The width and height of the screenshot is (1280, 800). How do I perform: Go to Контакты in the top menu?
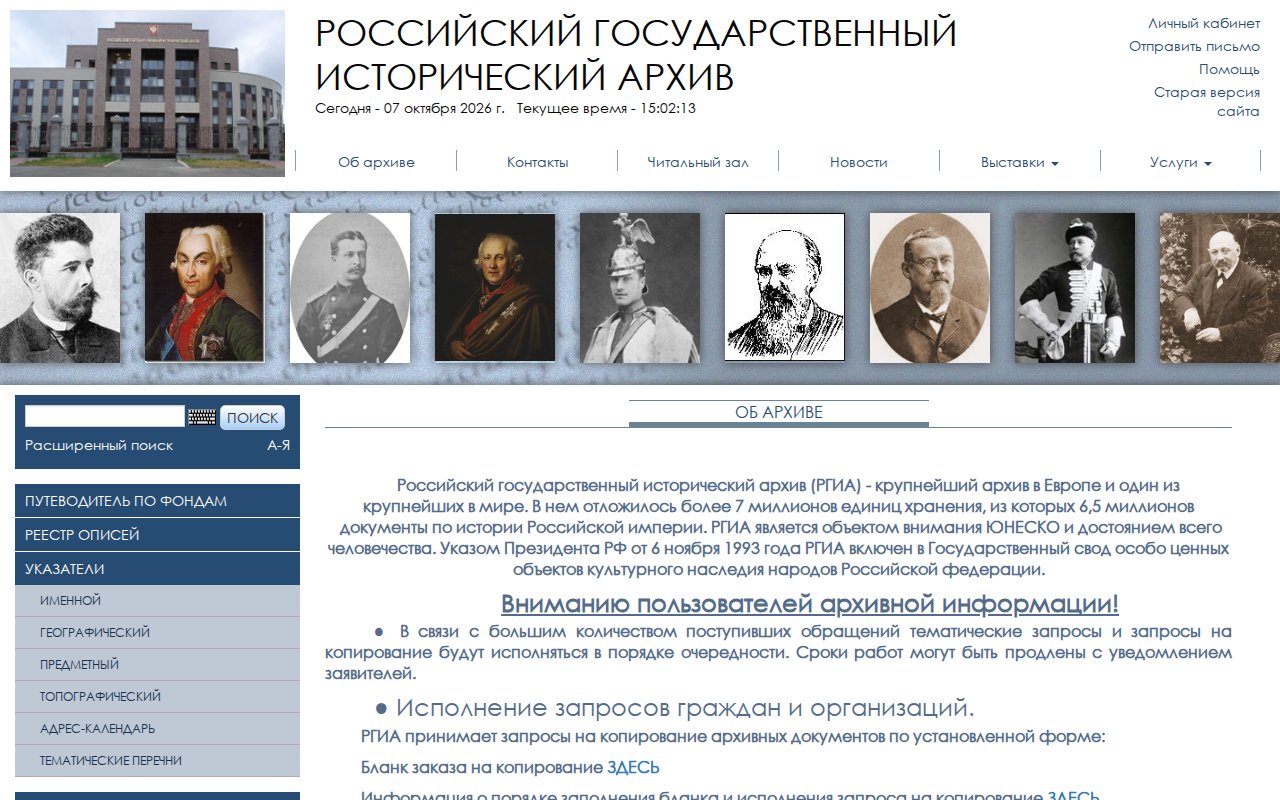[537, 162]
